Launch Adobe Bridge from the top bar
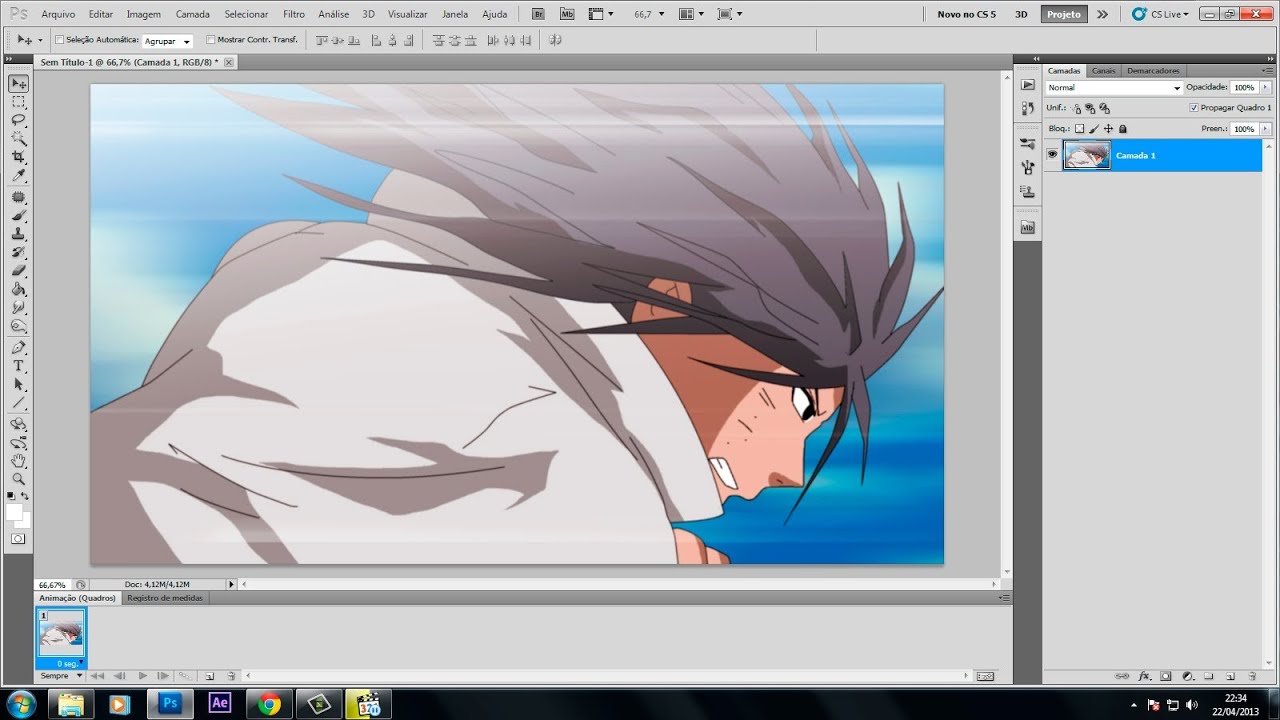 [x=538, y=14]
